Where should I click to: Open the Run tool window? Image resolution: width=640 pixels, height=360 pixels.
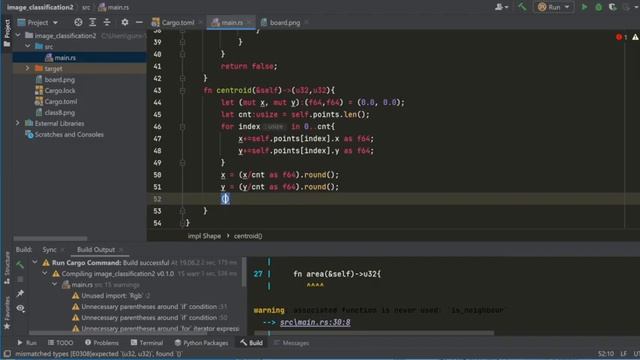(x=27, y=343)
